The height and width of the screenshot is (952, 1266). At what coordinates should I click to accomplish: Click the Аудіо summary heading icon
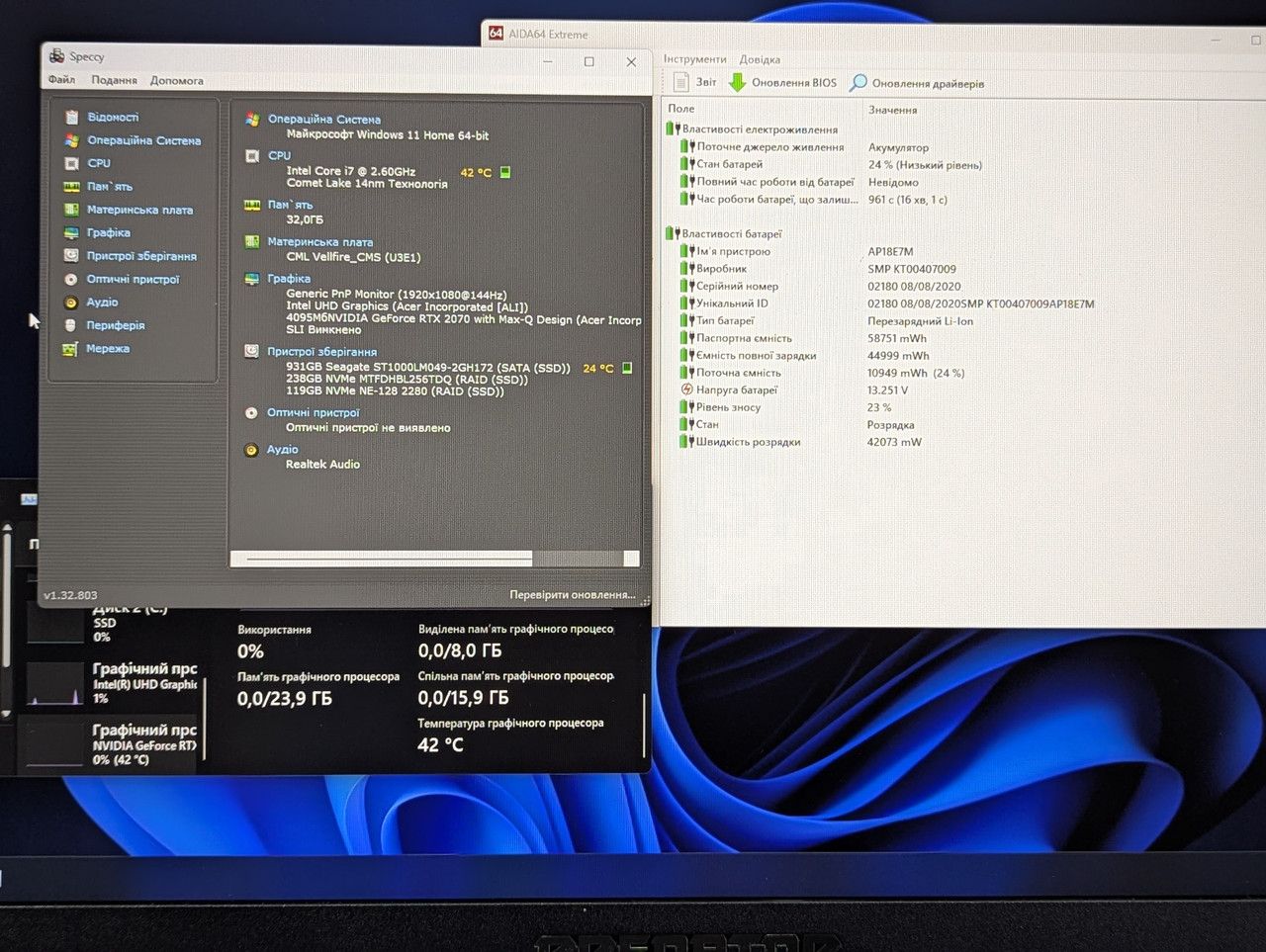(x=252, y=450)
